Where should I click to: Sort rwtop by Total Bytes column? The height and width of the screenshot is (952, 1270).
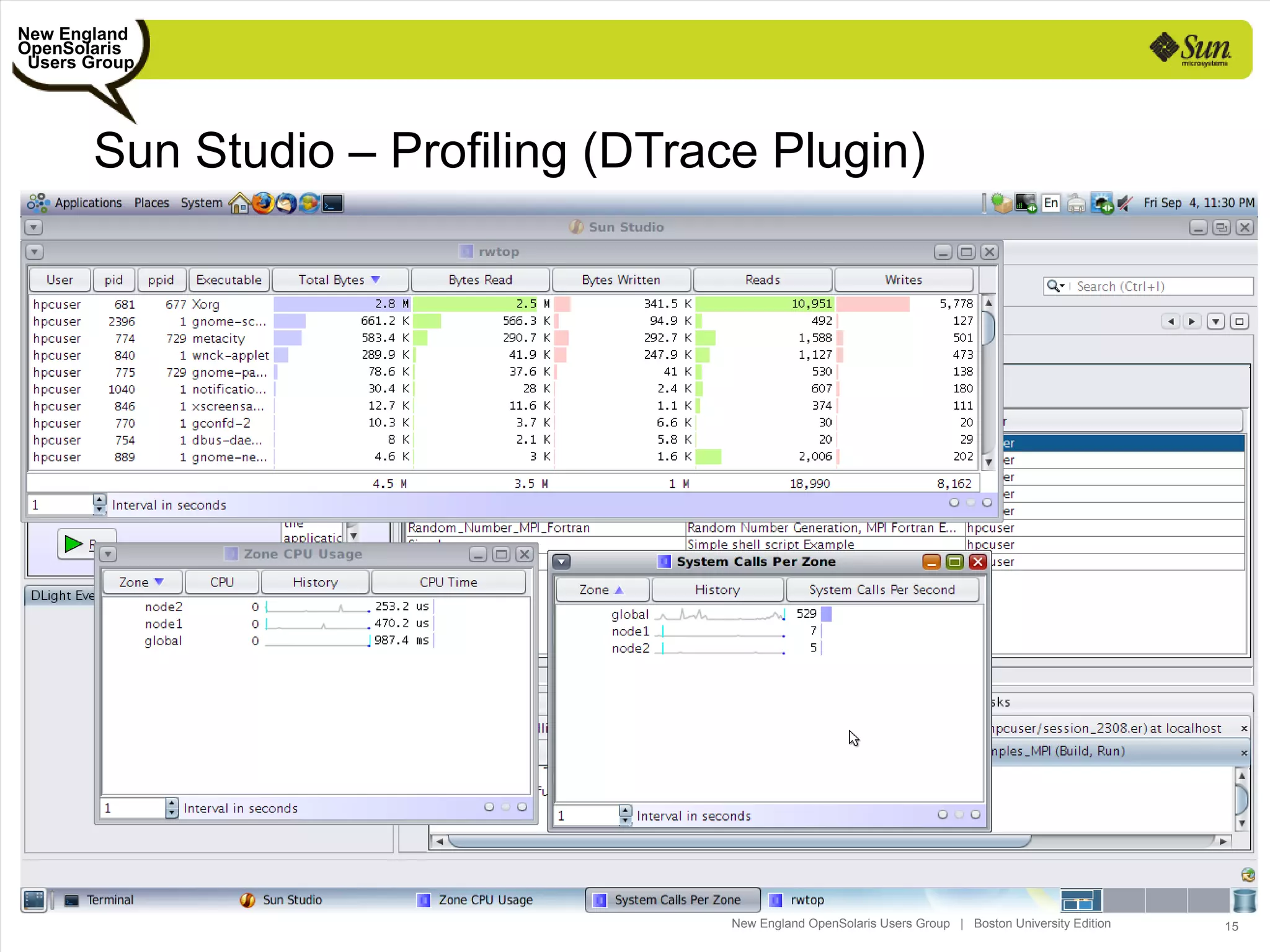click(x=340, y=280)
